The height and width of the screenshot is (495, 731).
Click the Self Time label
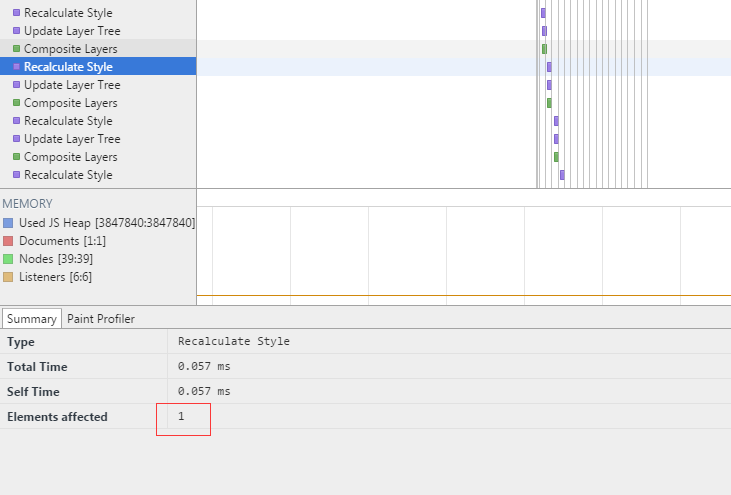33,392
